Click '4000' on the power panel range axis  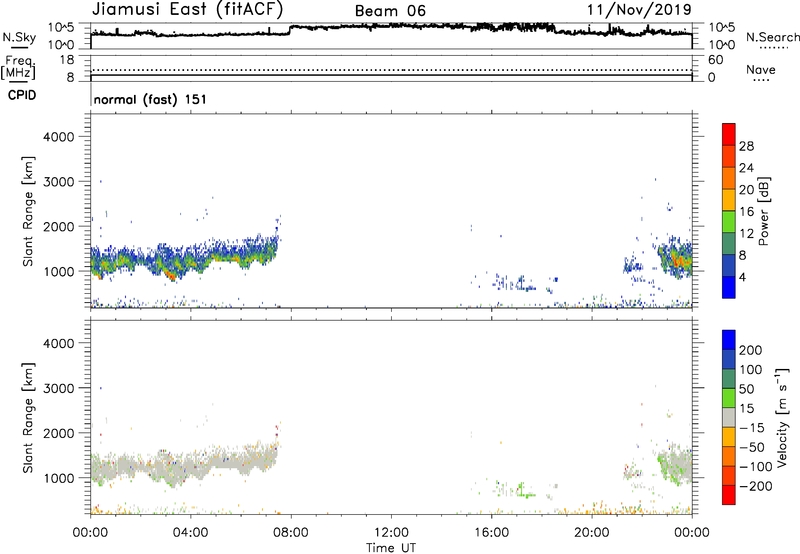pyautogui.click(x=59, y=137)
